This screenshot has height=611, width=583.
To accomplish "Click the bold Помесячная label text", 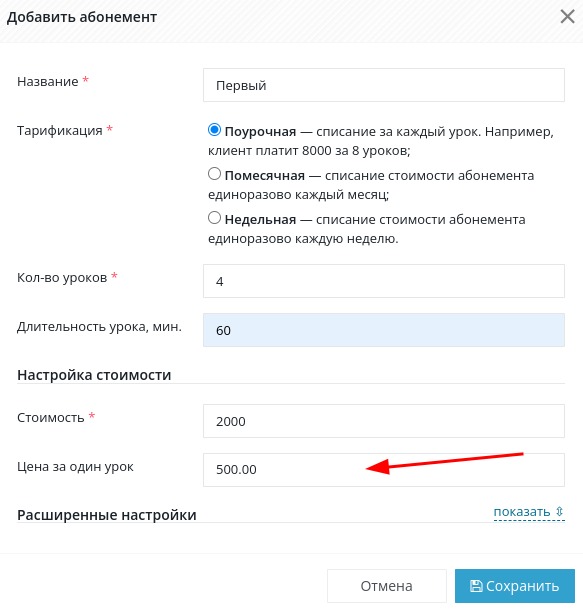I will [x=265, y=176].
